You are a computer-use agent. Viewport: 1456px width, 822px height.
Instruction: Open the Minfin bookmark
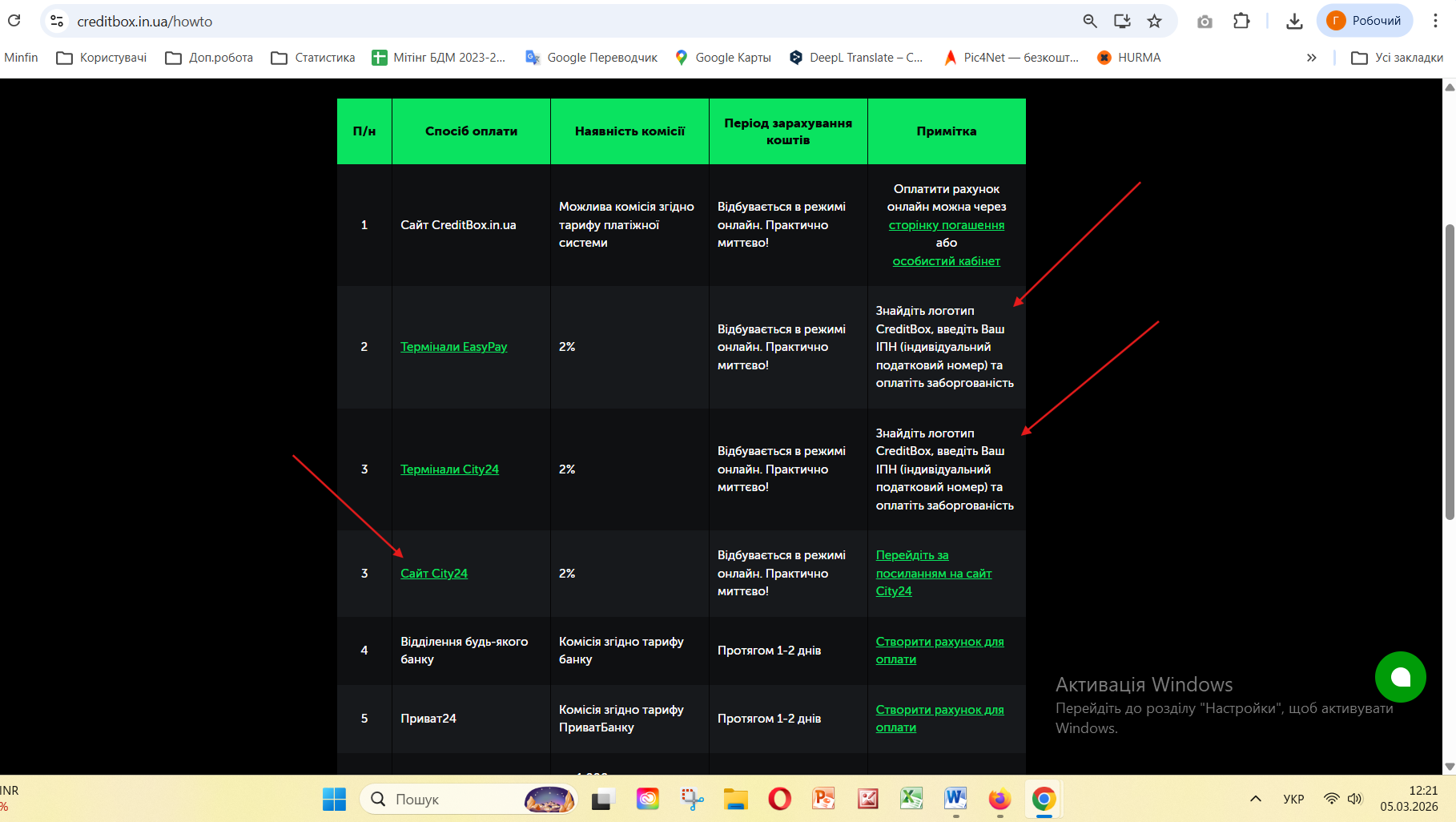point(21,58)
